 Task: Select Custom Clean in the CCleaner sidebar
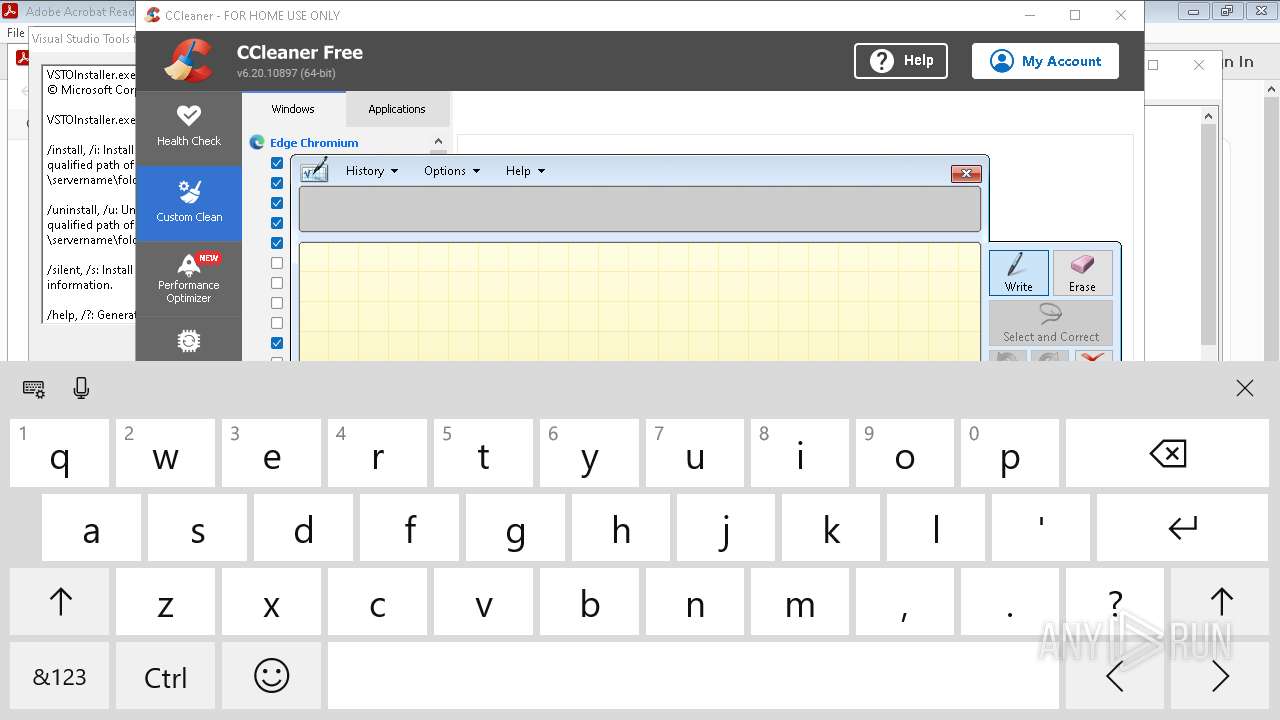(x=188, y=203)
